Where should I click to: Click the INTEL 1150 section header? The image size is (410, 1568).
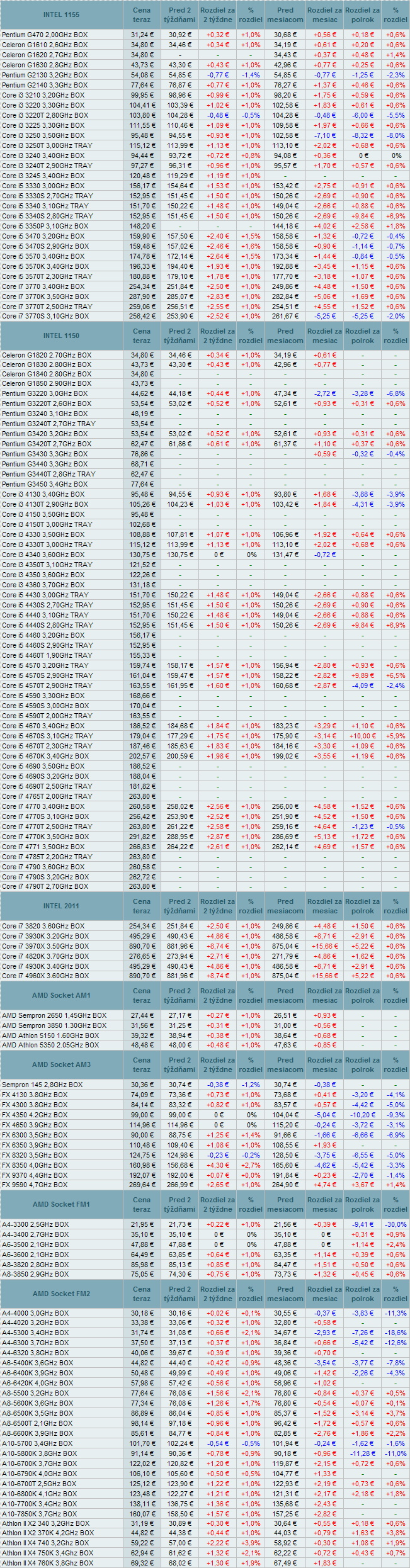point(61,336)
